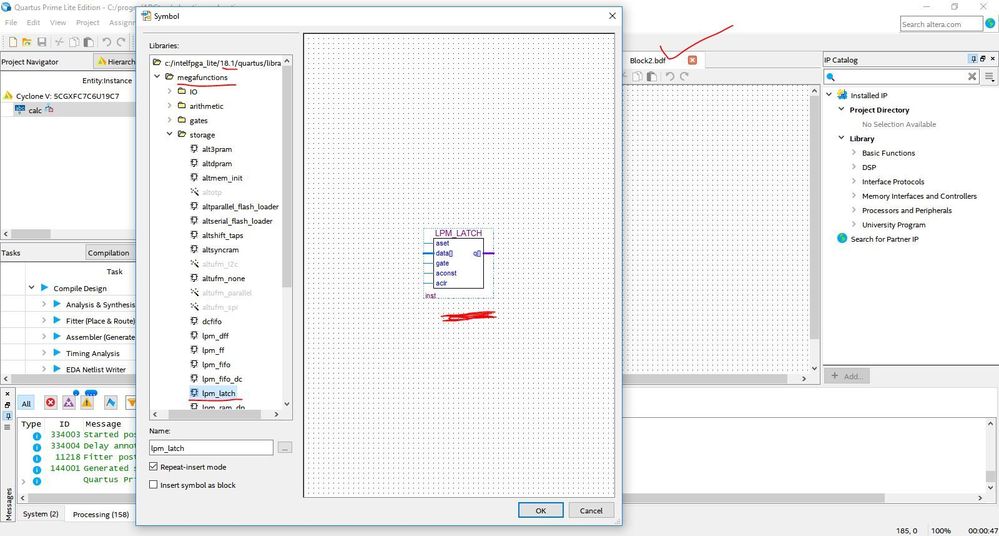Screen dimensions: 999x536
Task: Click the blue flag message filter icon
Action: point(111,403)
